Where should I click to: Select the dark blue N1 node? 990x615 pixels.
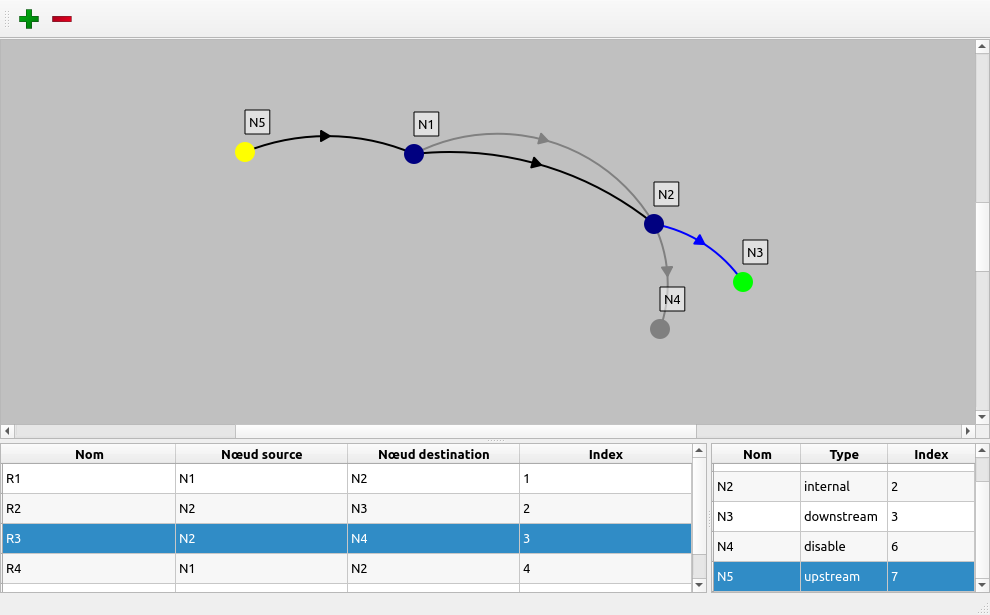click(414, 154)
